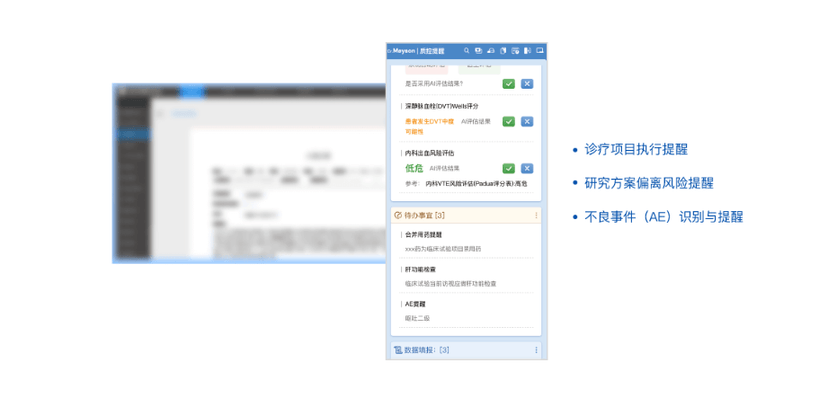This screenshot has height=396, width=828.
Task: Open the 数据填报 section more-options menu
Action: [537, 350]
